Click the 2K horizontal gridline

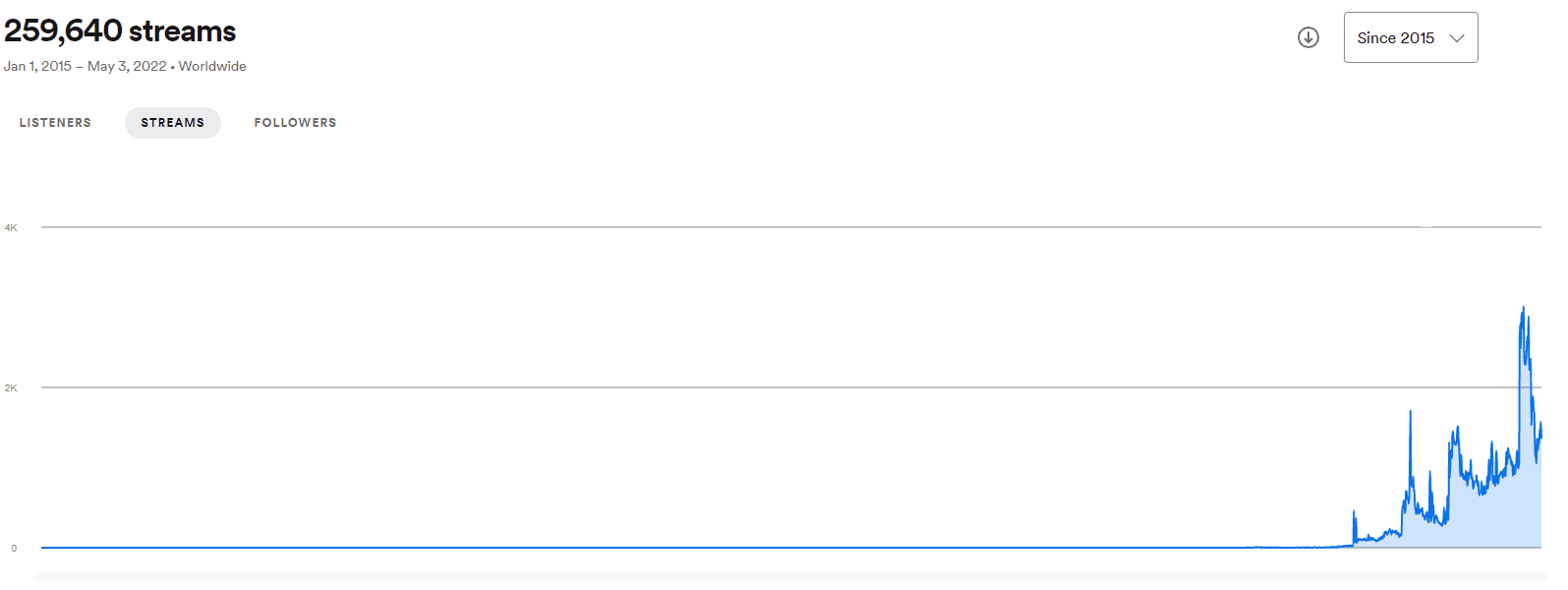coord(688,387)
